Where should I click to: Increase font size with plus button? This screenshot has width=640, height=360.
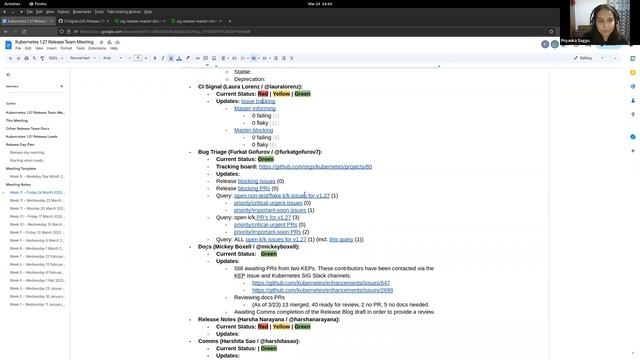(146, 58)
